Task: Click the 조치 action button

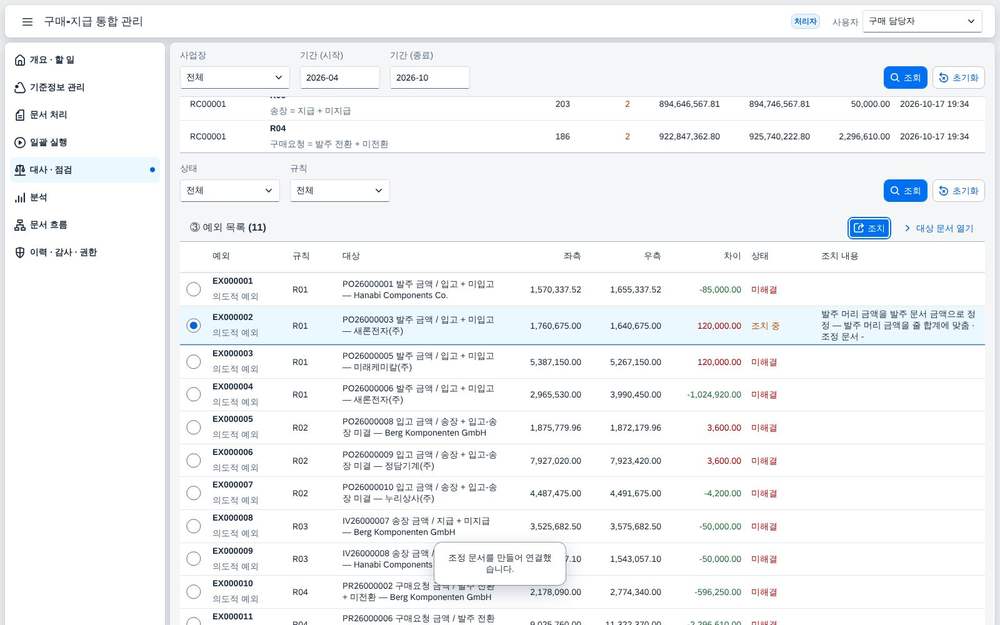Action: (869, 228)
